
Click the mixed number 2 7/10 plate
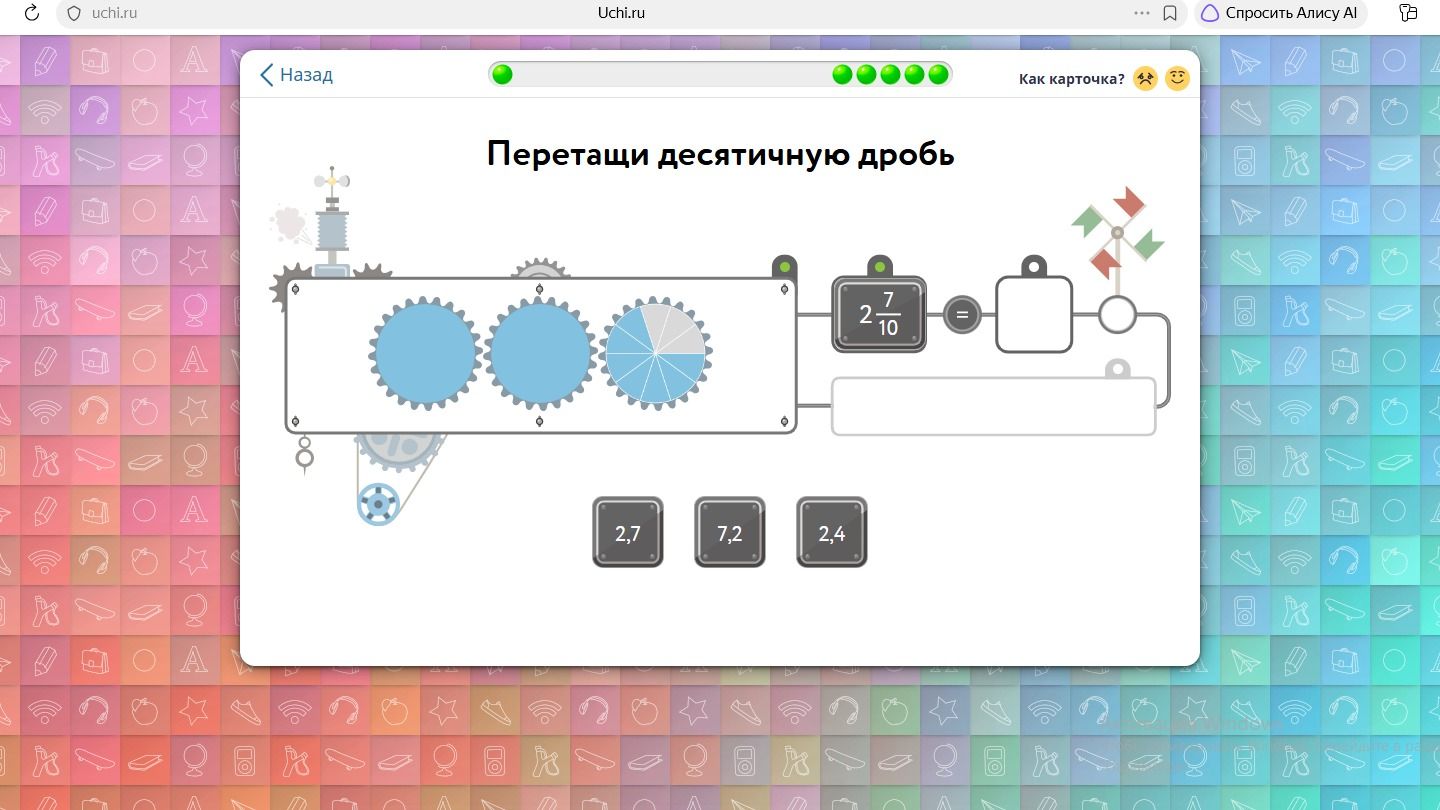click(x=879, y=315)
